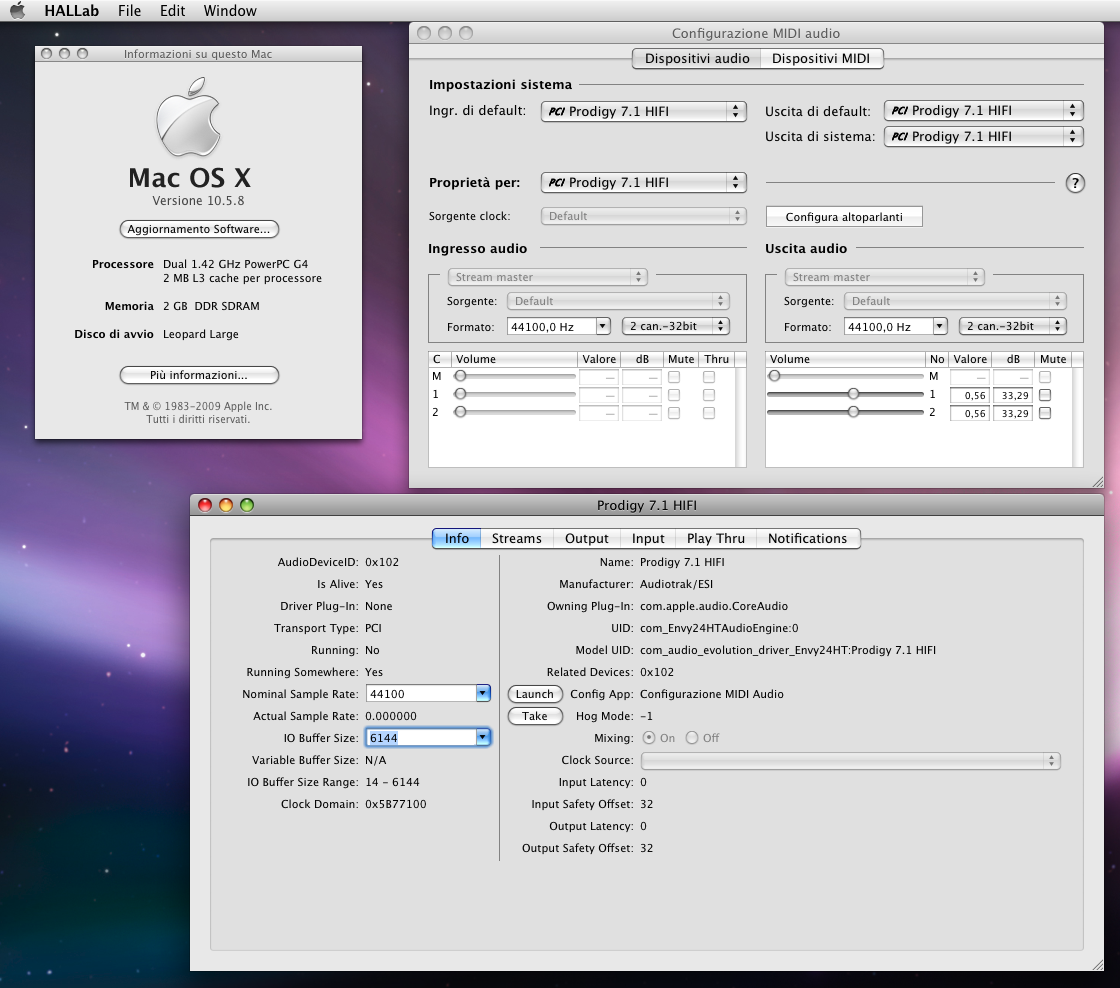Select the Mixing Off radio button

[x=691, y=738]
